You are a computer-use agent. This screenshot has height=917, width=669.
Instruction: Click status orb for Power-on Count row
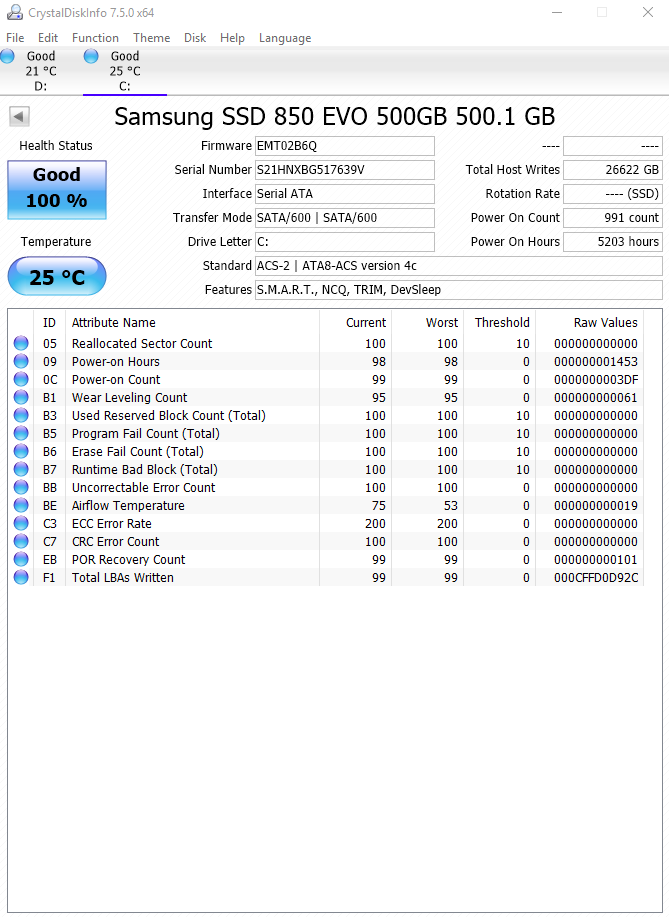point(21,380)
